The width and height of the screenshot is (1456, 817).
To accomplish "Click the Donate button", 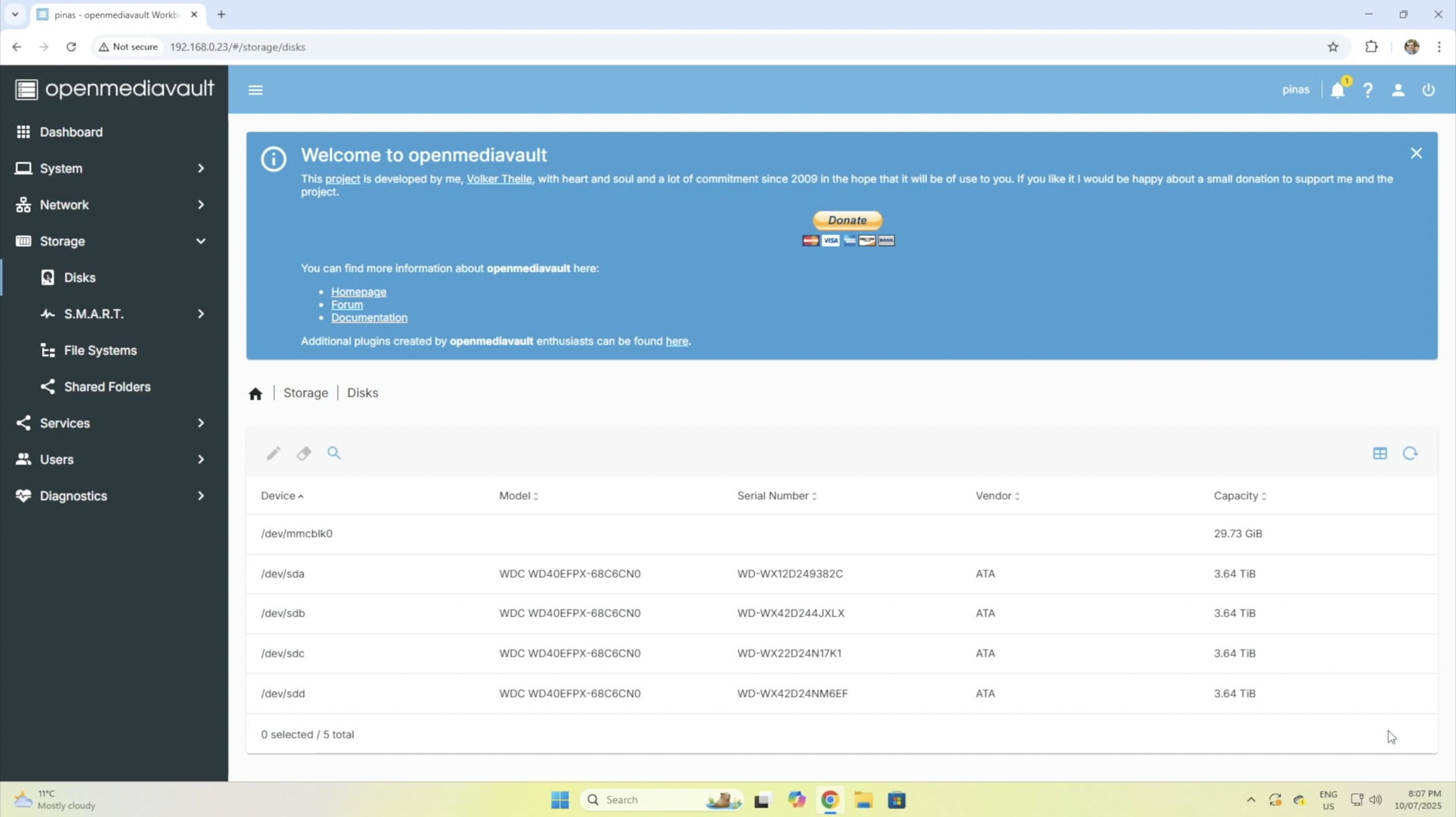I will [x=847, y=220].
